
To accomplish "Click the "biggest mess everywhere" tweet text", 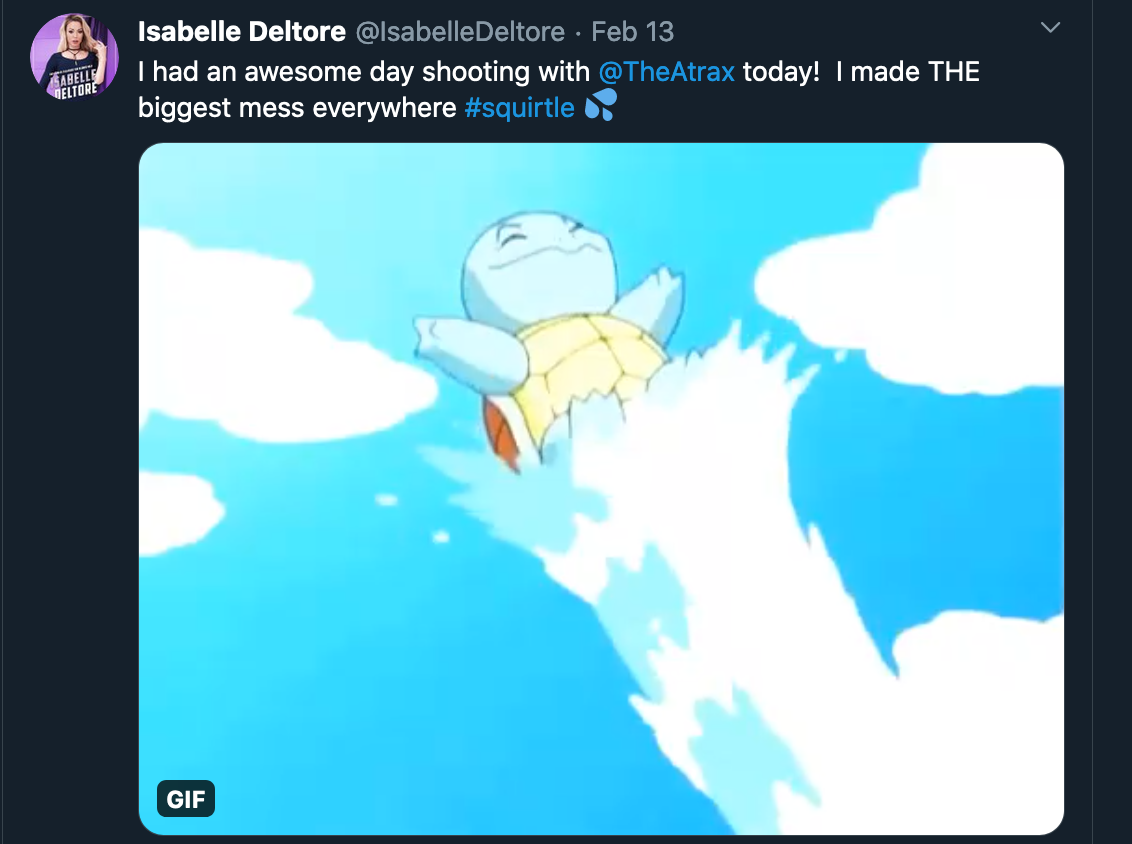I will coord(297,108).
